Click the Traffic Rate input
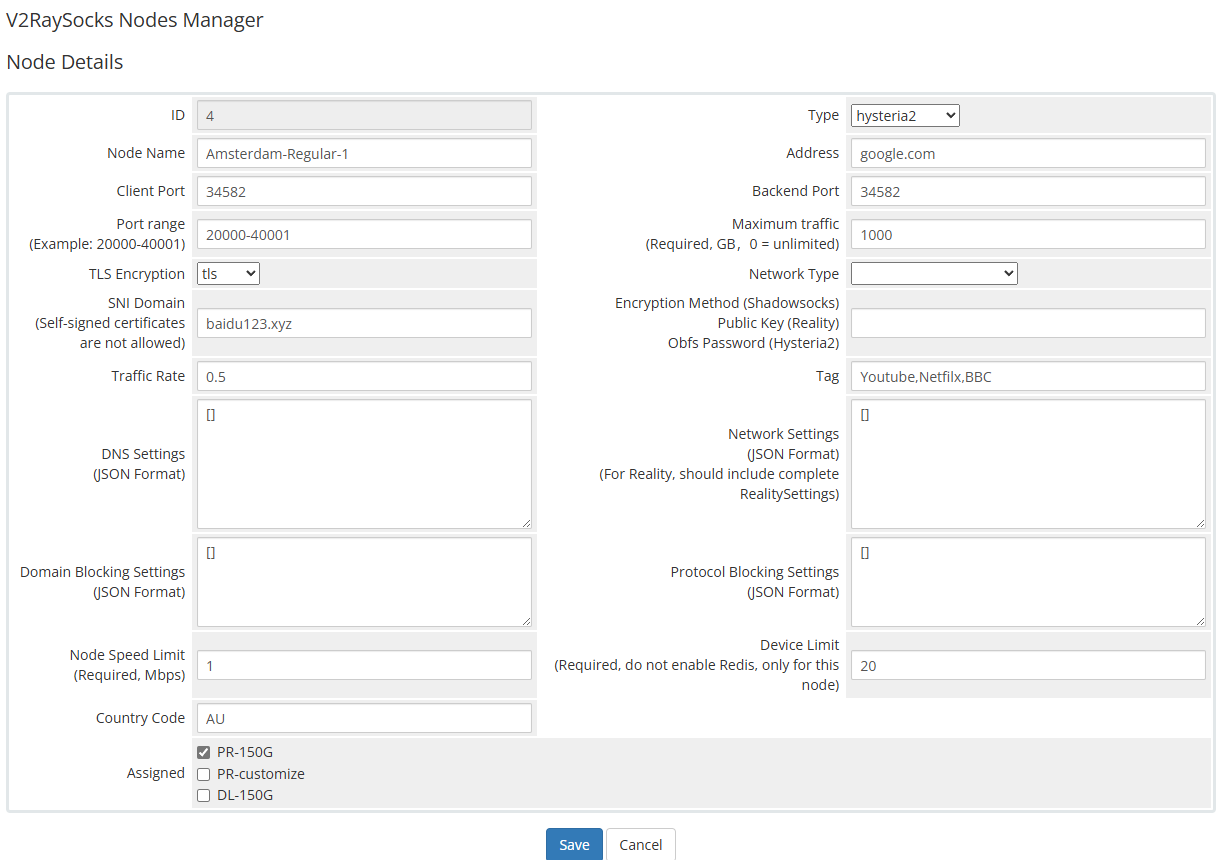Viewport: 1224px width, 860px height. tap(364, 377)
